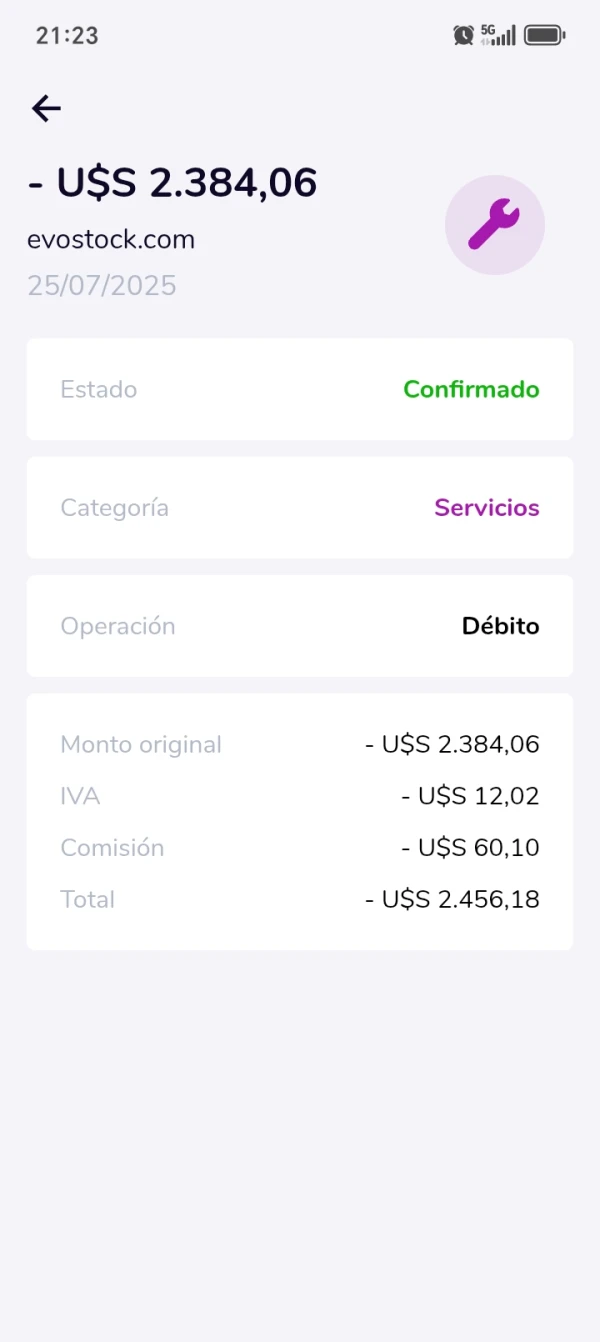Tap the Comisión amount U$S 60,10
This screenshot has height=1342, width=600.
[x=470, y=848]
